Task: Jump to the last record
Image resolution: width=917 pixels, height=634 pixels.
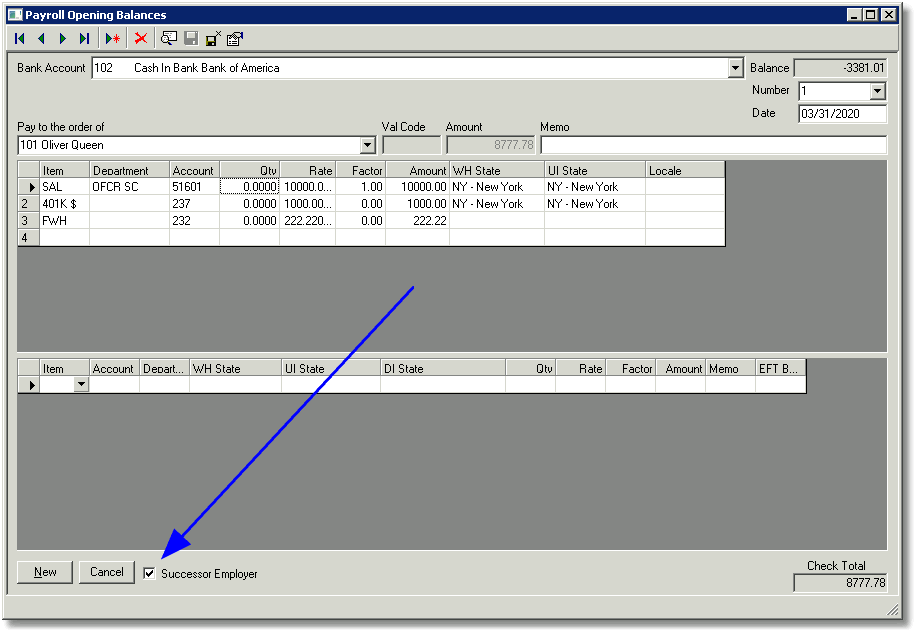Action: pos(84,39)
